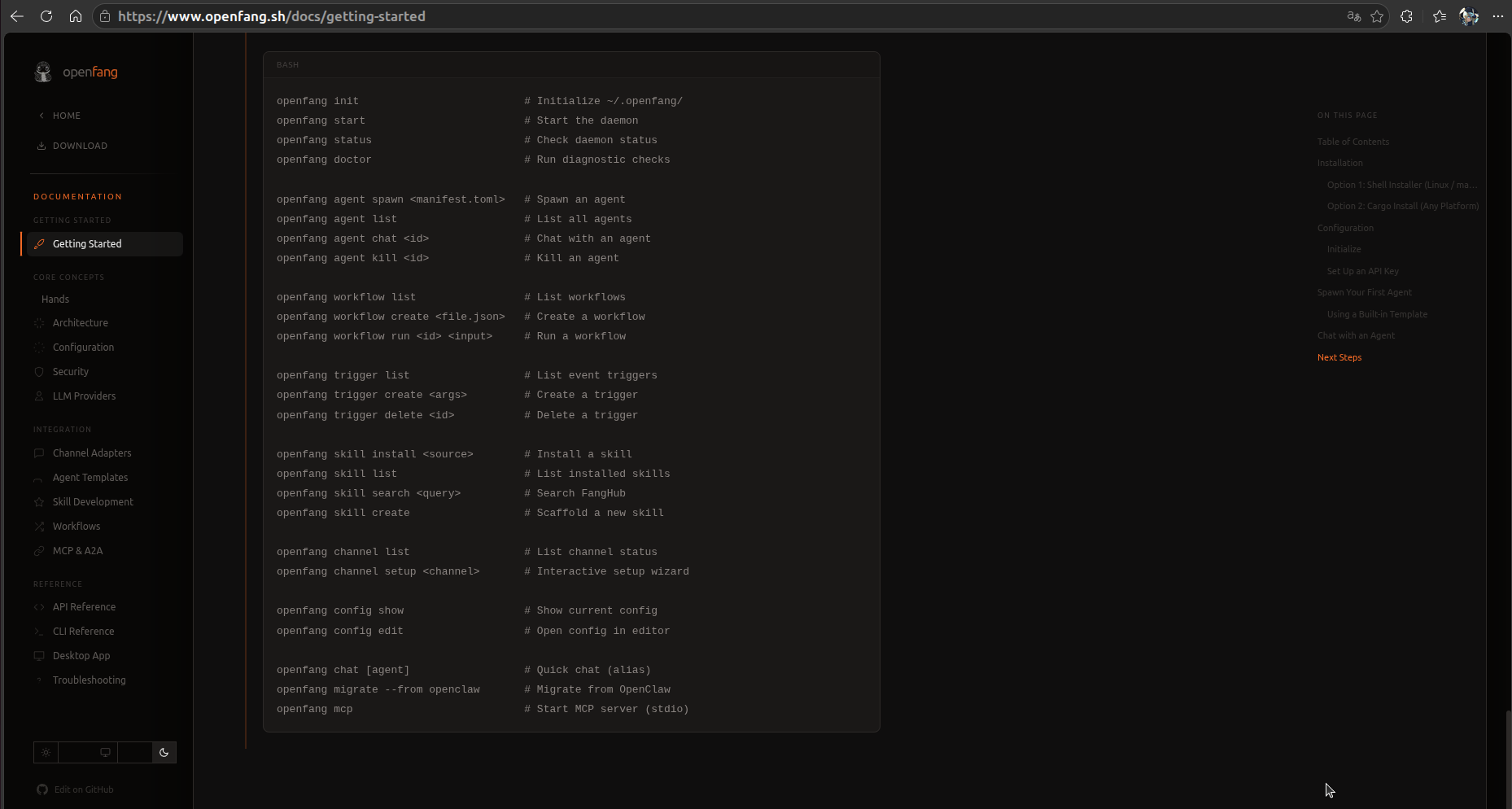Go back using the browser back arrow
This screenshot has width=1512, height=809.
click(16, 16)
